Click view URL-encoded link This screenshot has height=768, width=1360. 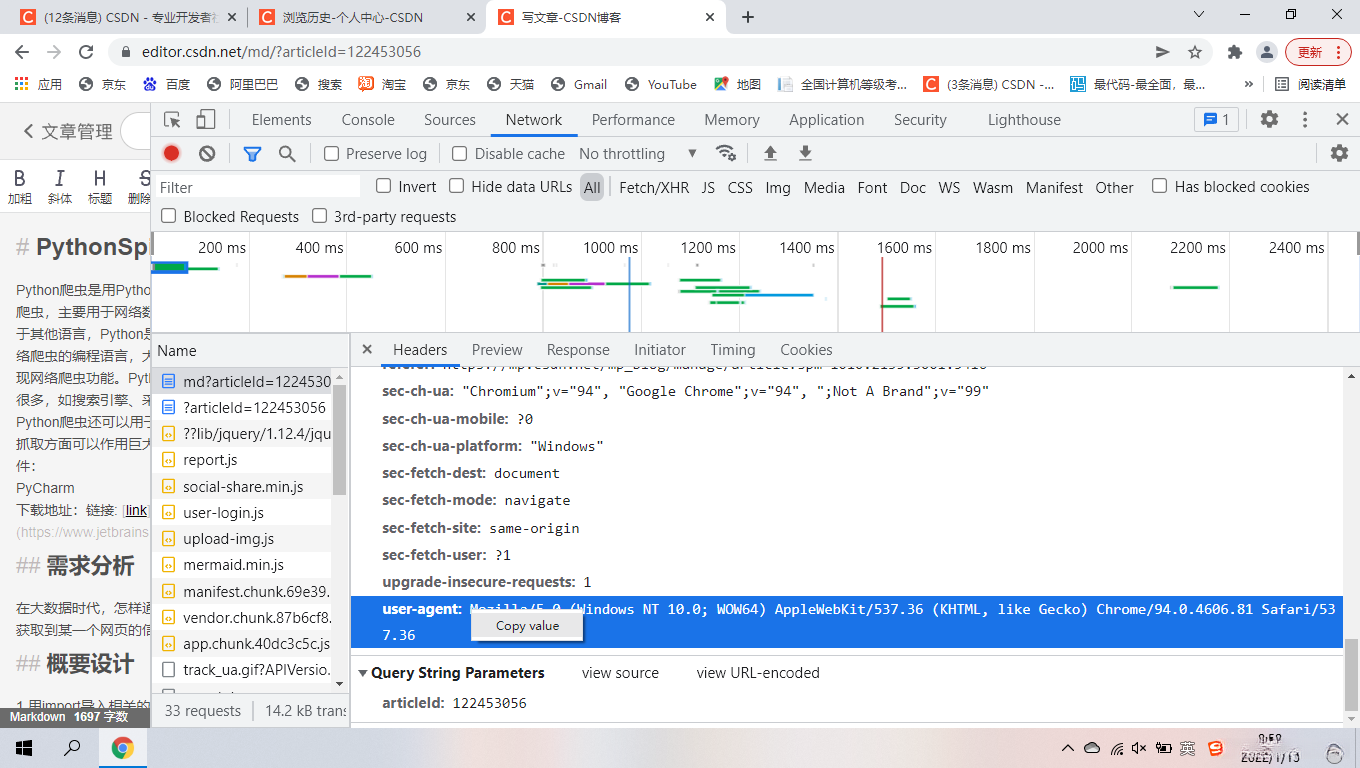point(758,673)
